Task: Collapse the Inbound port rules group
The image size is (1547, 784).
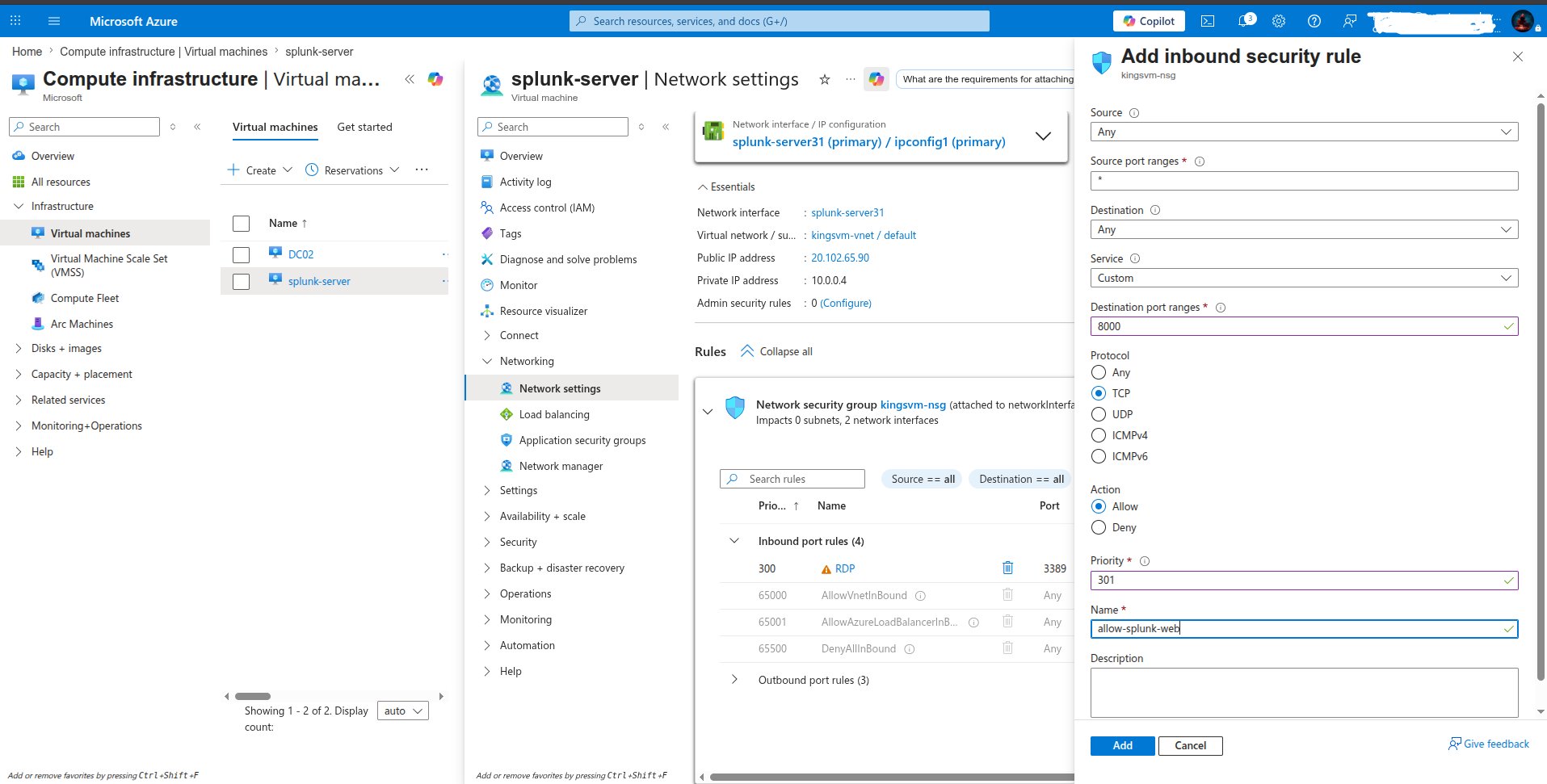Action: tap(734, 541)
